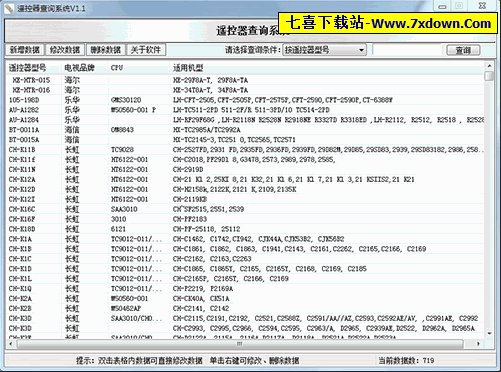Select row CH-K11B
Screen dimensions: 501x372
click(x=245, y=150)
